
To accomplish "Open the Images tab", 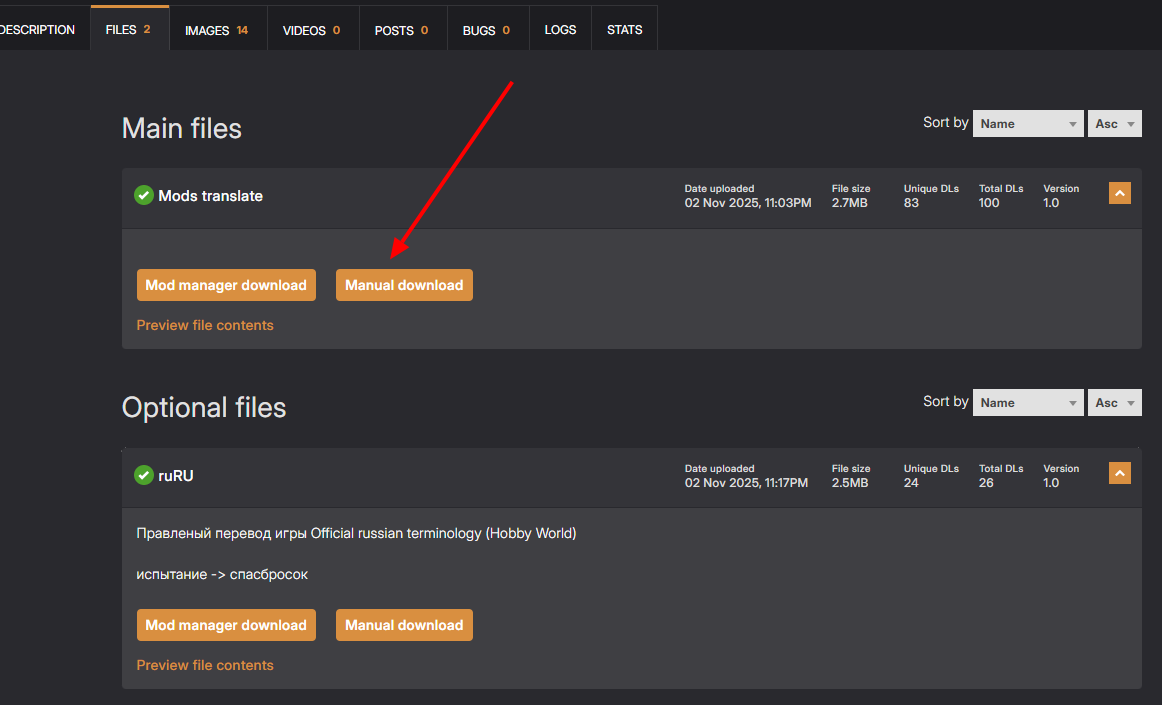I will 217,30.
